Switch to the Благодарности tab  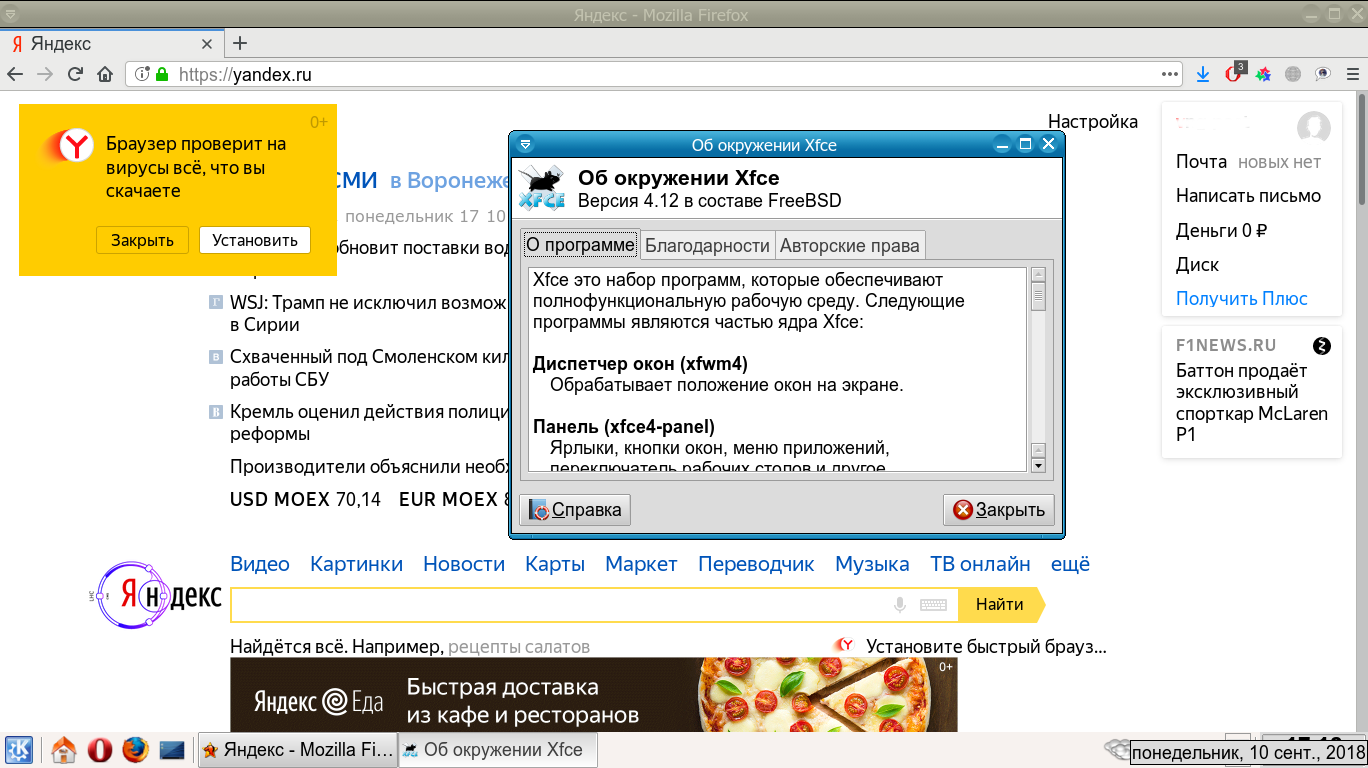[x=707, y=246]
